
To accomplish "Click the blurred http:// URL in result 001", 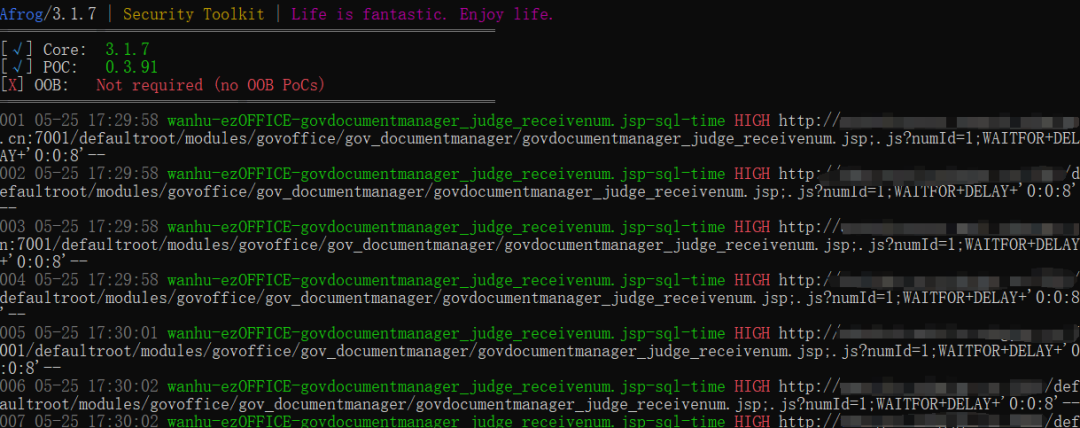I will [x=929, y=121].
